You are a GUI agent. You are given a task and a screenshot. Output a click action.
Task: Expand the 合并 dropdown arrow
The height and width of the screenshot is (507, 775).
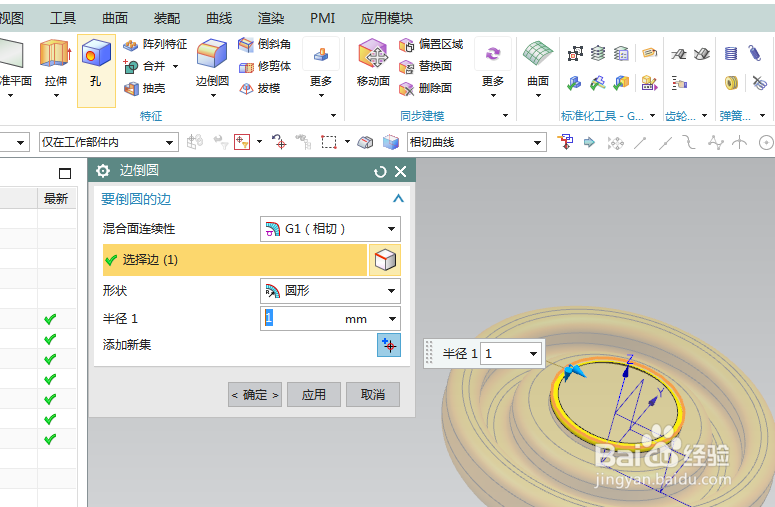(175, 66)
